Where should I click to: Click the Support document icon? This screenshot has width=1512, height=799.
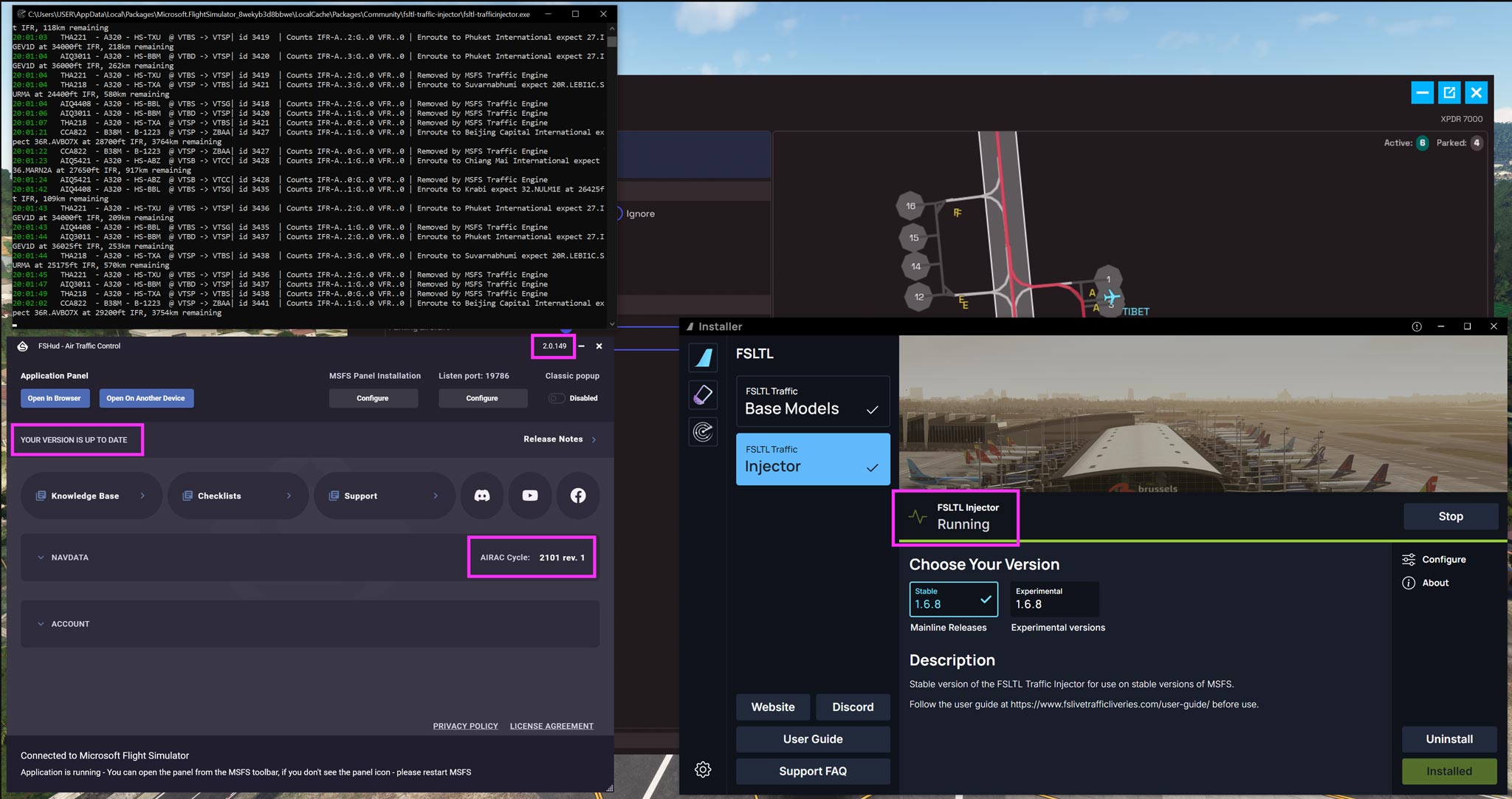coord(334,495)
